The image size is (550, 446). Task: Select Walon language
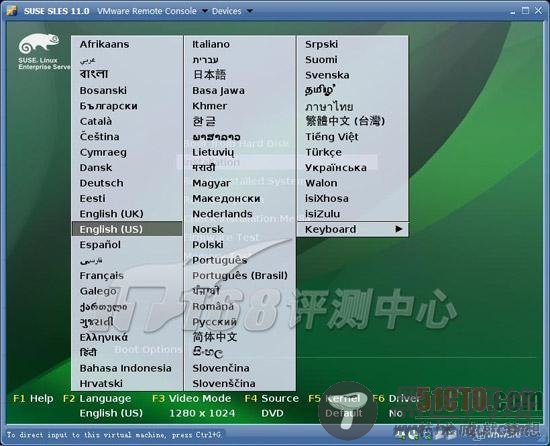click(321, 183)
